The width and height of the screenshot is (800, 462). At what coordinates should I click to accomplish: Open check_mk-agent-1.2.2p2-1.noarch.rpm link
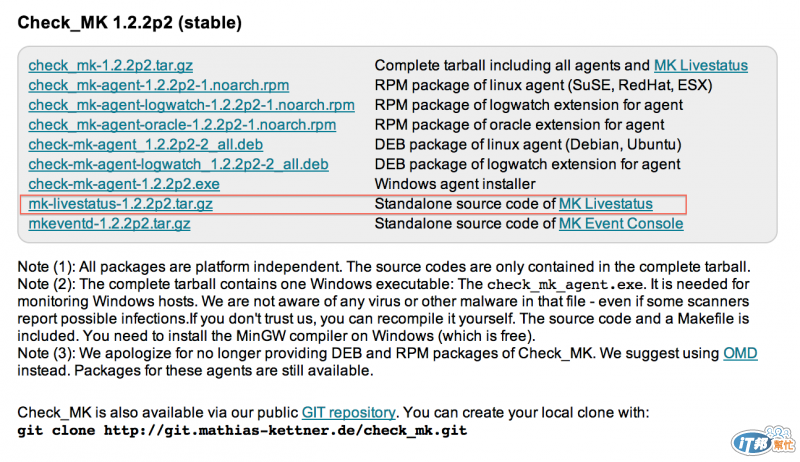(x=159, y=85)
